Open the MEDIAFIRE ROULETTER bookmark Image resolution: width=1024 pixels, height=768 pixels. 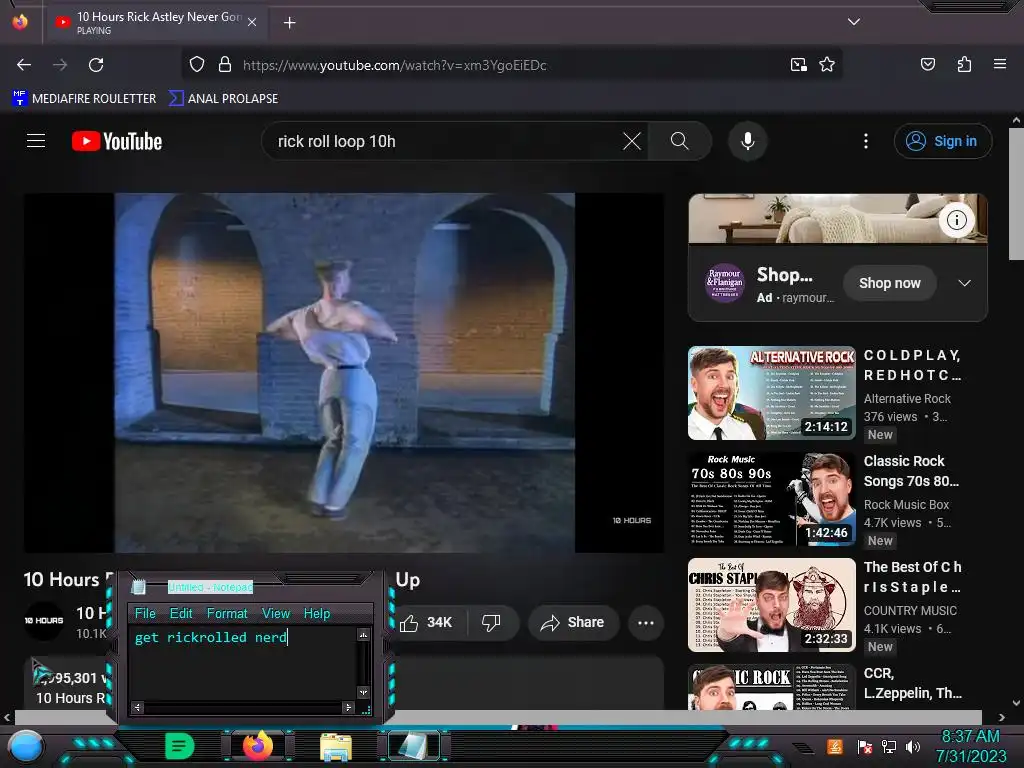84,99
